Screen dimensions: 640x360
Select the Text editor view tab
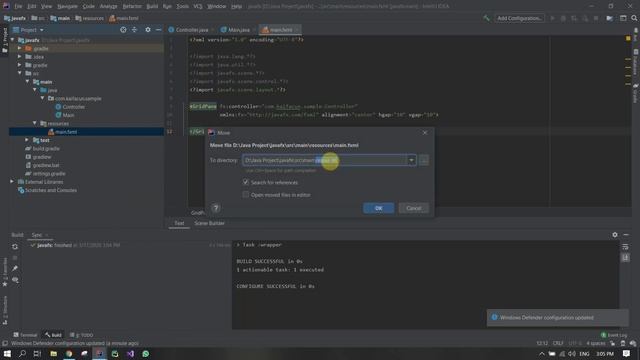pyautogui.click(x=179, y=223)
